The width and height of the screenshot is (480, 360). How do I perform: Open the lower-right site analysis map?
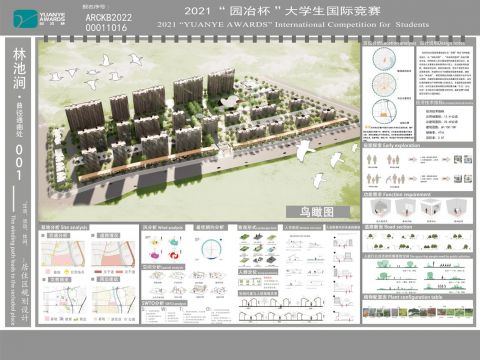114,300
